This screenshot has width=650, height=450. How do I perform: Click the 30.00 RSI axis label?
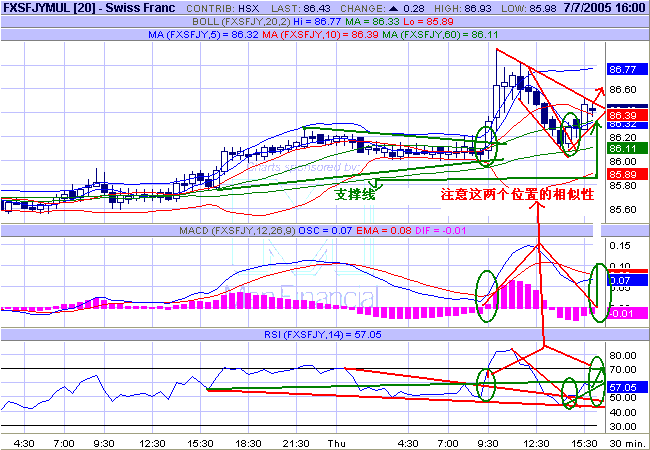pos(623,426)
